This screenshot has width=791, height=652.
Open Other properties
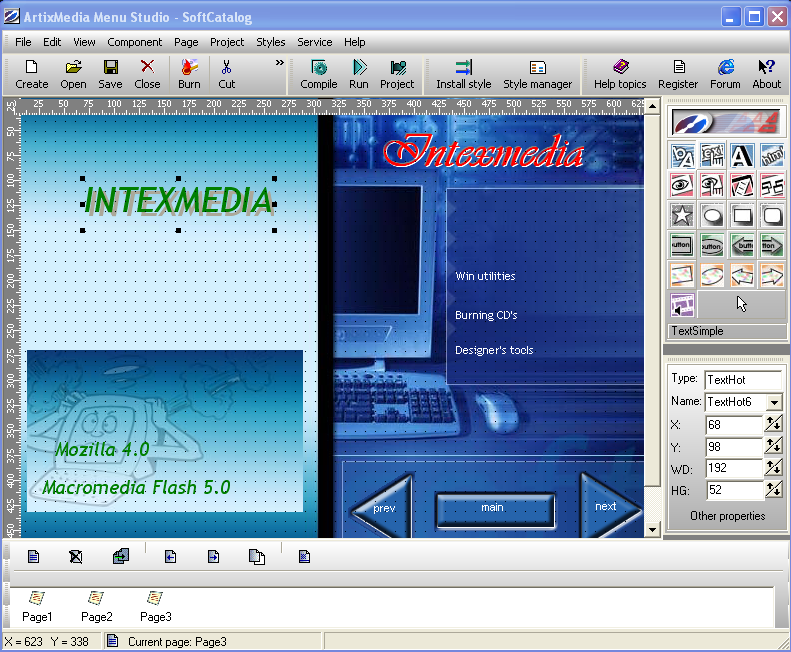point(727,516)
